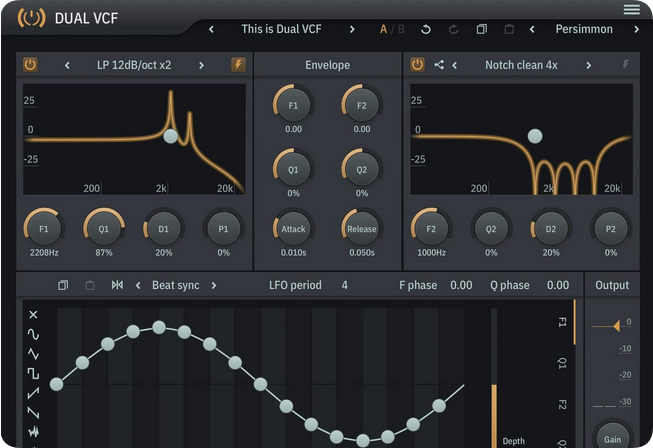Click the F2 cutoff knob showing 1000Hz
Image resolution: width=653 pixels, height=448 pixels.
coord(431,229)
